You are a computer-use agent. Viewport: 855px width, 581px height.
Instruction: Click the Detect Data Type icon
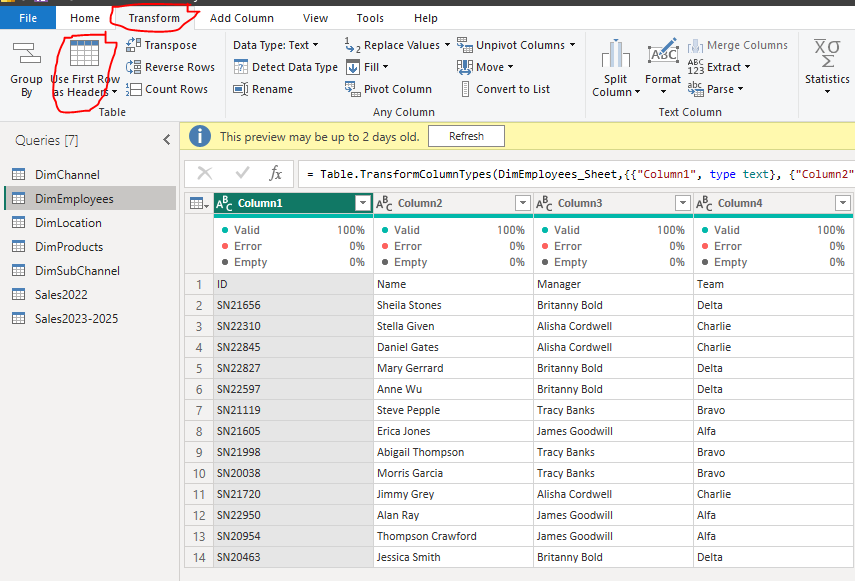(240, 67)
